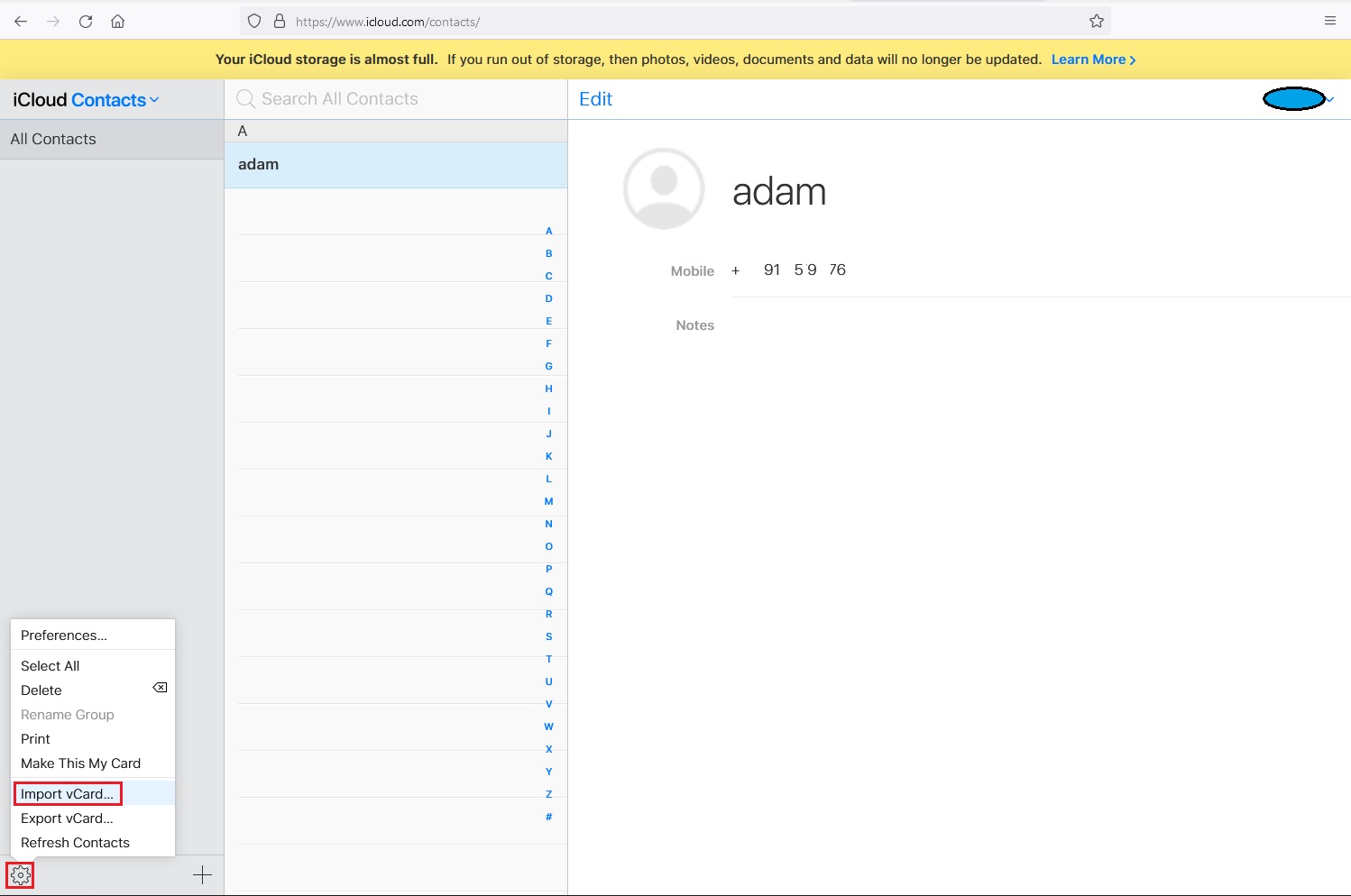Open the browser hamburger menu

(x=1330, y=21)
